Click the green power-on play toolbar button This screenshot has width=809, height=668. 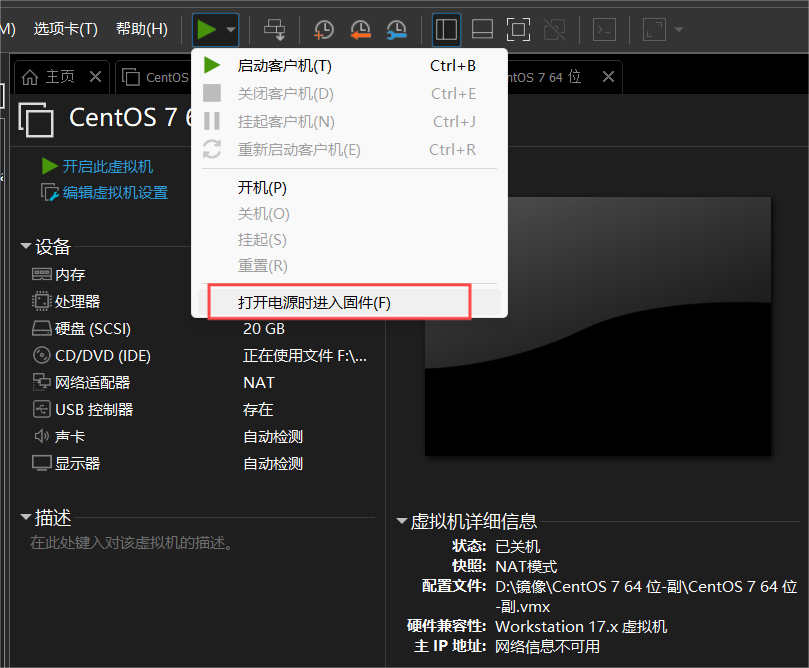pos(207,29)
